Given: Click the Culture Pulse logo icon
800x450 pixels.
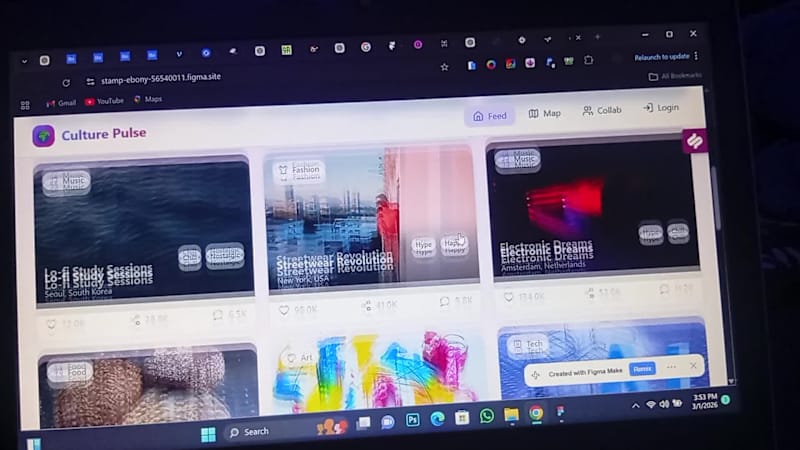Looking at the screenshot, I should [x=43, y=136].
